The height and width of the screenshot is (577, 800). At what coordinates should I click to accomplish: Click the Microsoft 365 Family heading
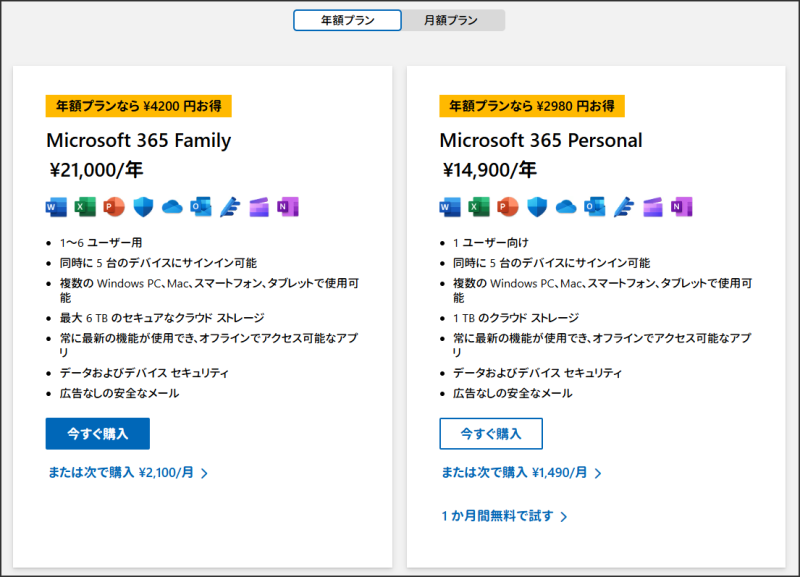[139, 140]
